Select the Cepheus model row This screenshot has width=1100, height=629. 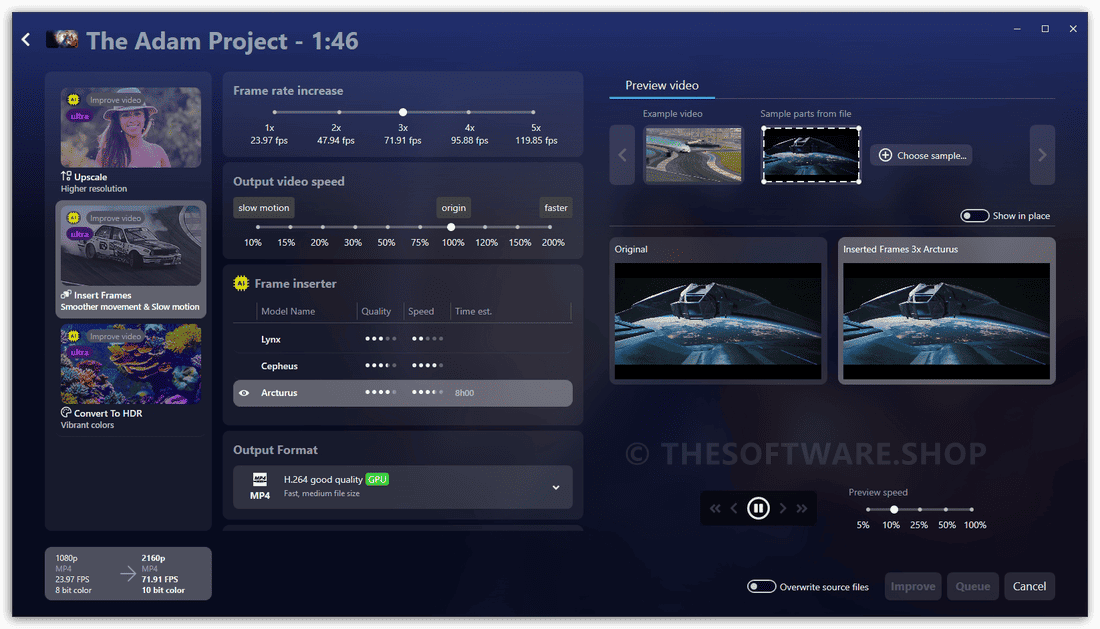(403, 365)
